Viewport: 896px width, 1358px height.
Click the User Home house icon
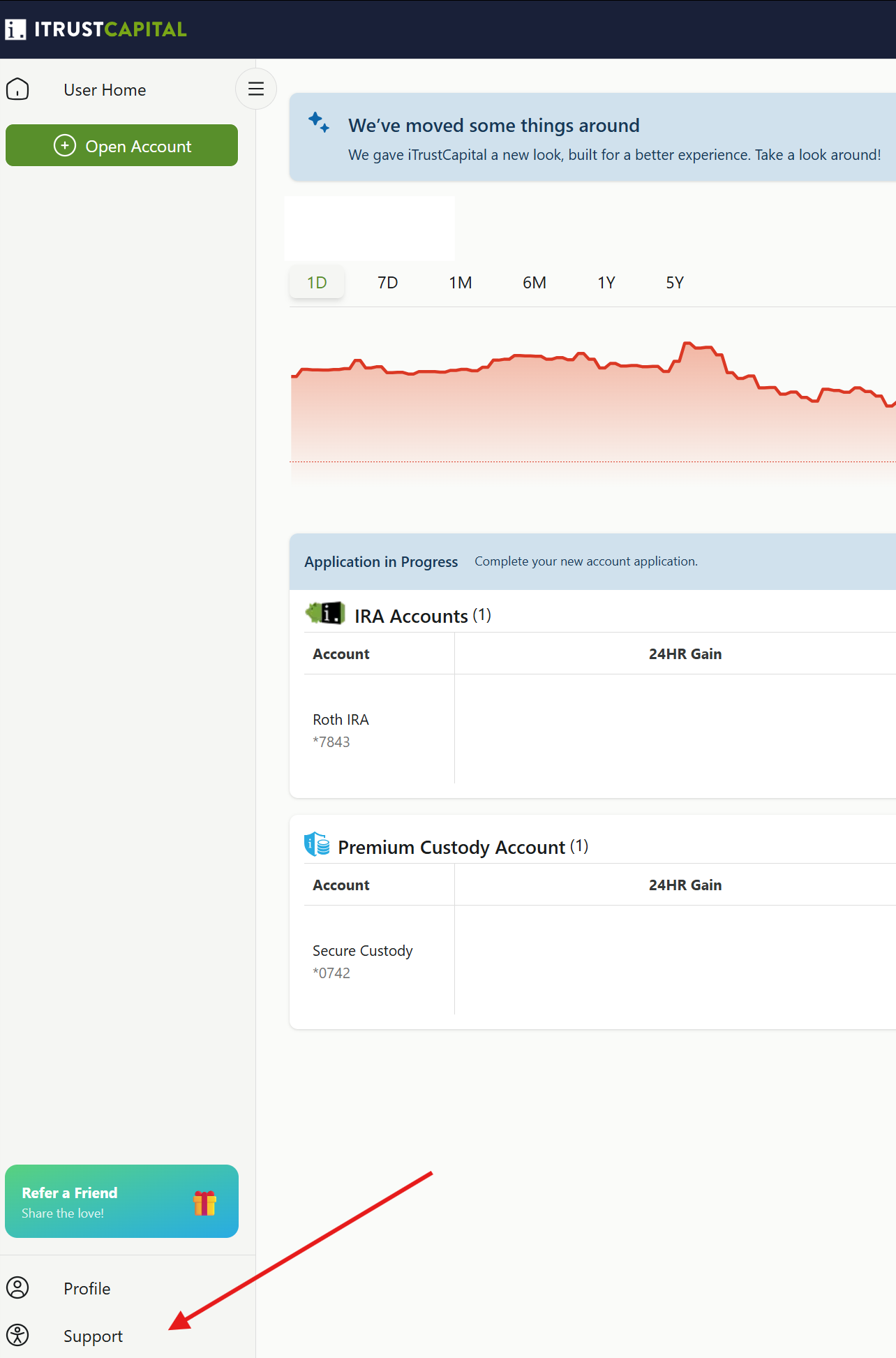pyautogui.click(x=17, y=89)
